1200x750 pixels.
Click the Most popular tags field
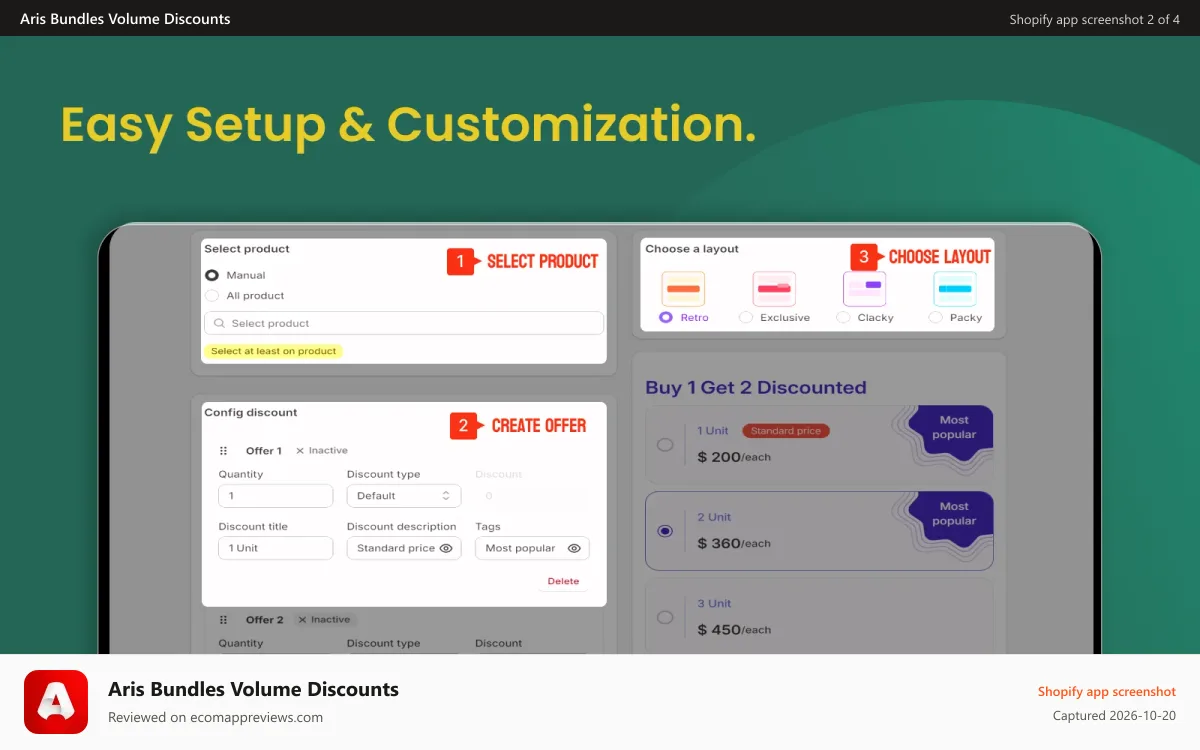point(532,548)
